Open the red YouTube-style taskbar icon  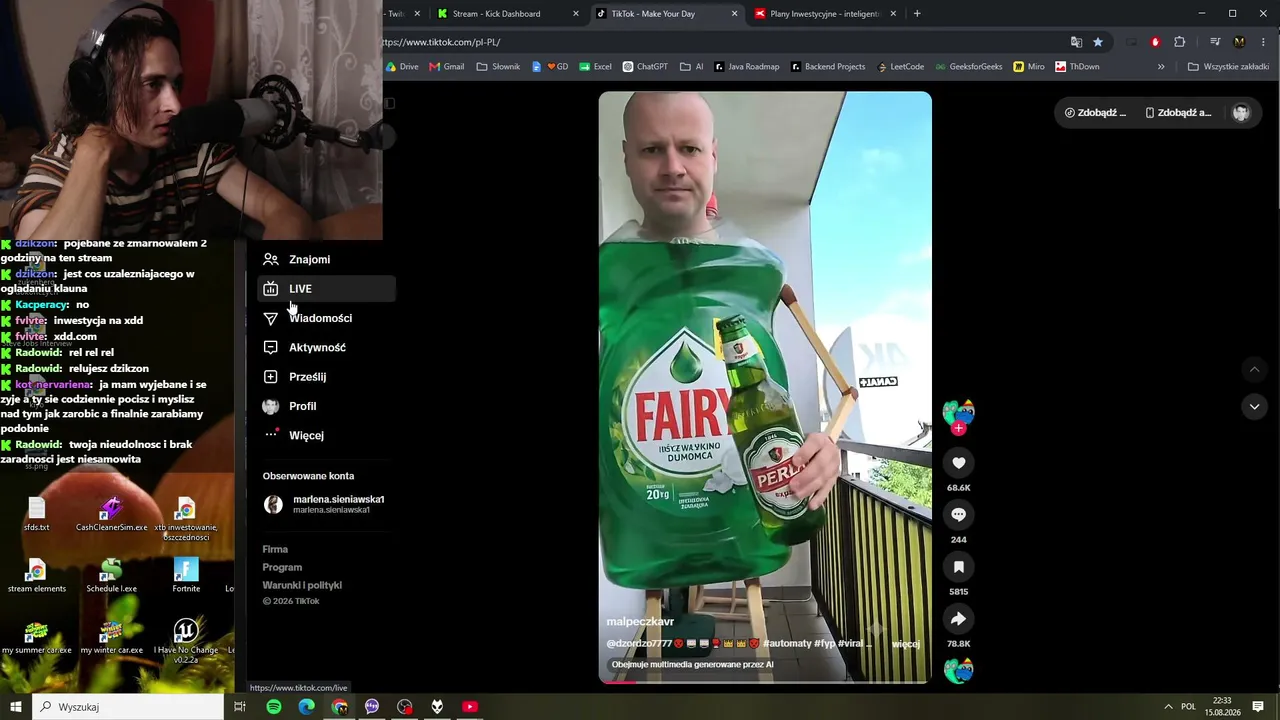pos(470,707)
